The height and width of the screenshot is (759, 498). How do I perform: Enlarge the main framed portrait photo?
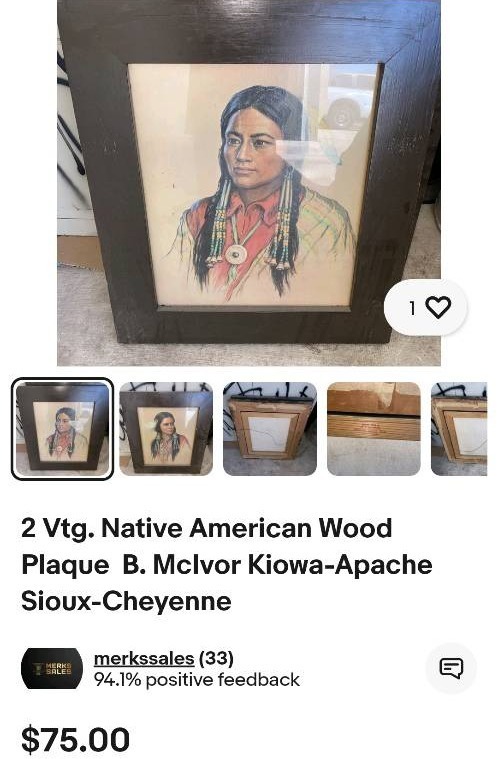click(x=249, y=183)
